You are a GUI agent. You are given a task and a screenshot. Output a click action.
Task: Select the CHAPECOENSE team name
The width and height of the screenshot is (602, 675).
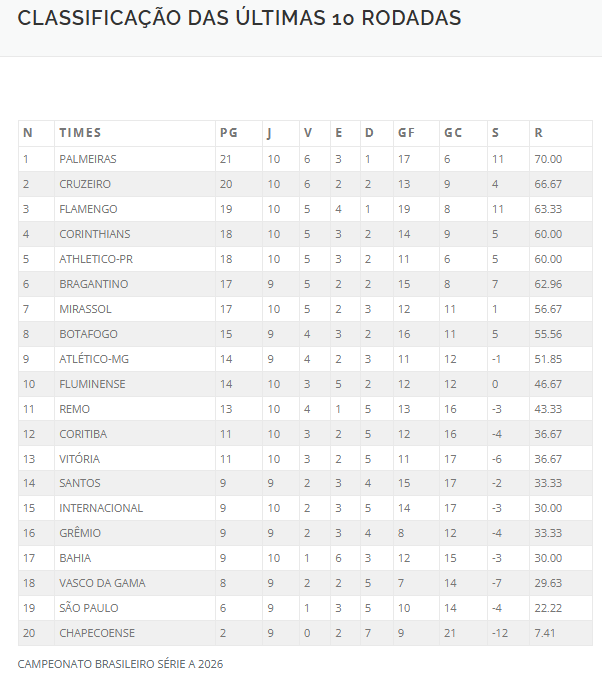coord(97,633)
